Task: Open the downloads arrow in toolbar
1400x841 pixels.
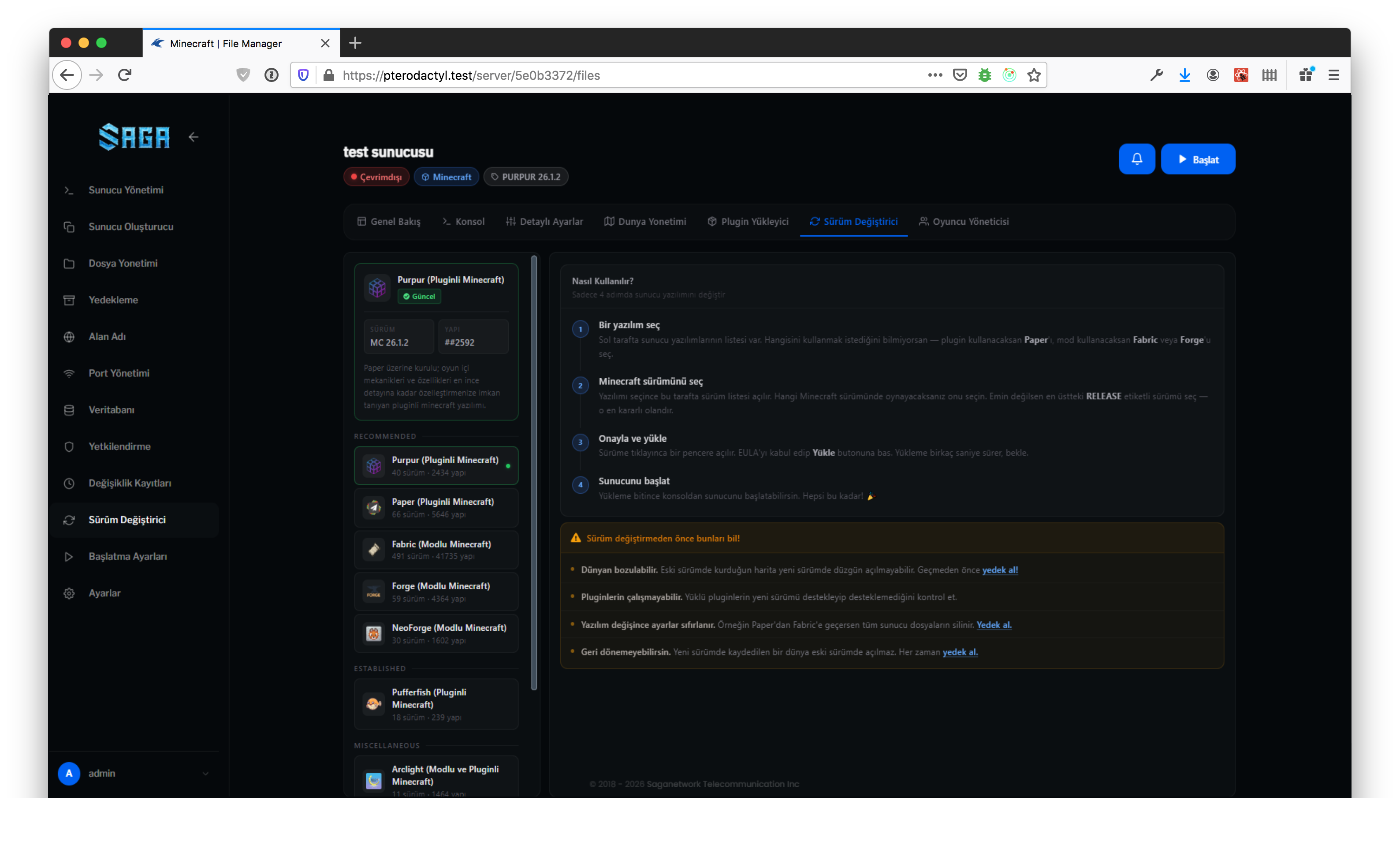Action: click(1185, 75)
